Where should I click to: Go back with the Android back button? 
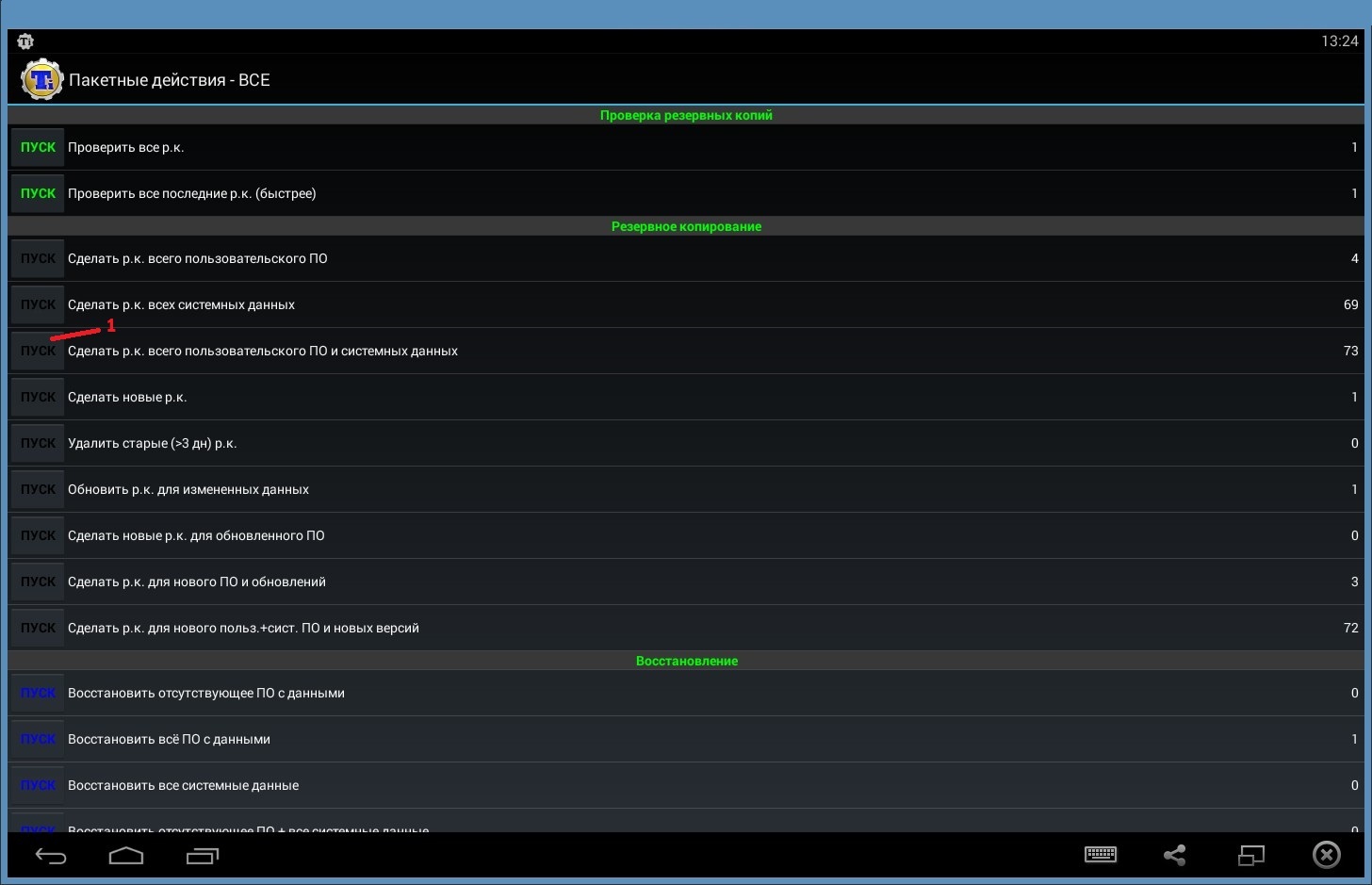(51, 856)
